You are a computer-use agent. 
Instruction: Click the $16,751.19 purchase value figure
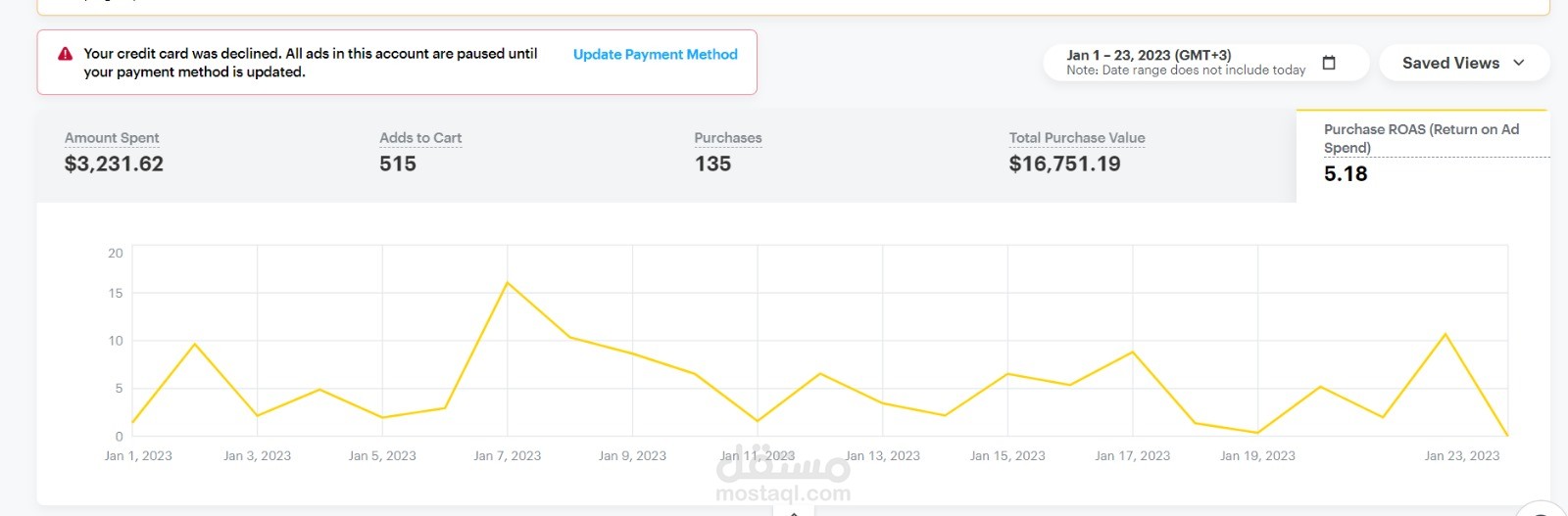tap(1064, 164)
